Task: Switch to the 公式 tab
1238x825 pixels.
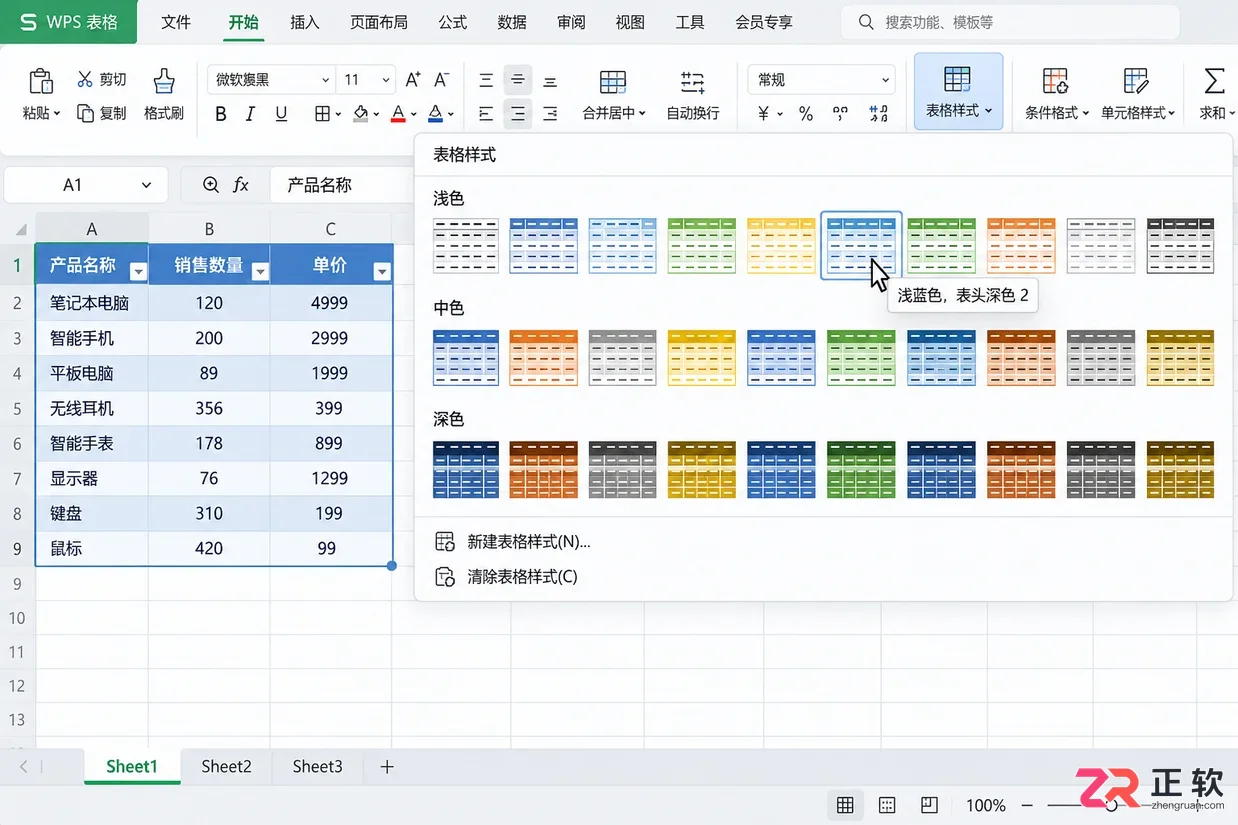Action: click(453, 22)
